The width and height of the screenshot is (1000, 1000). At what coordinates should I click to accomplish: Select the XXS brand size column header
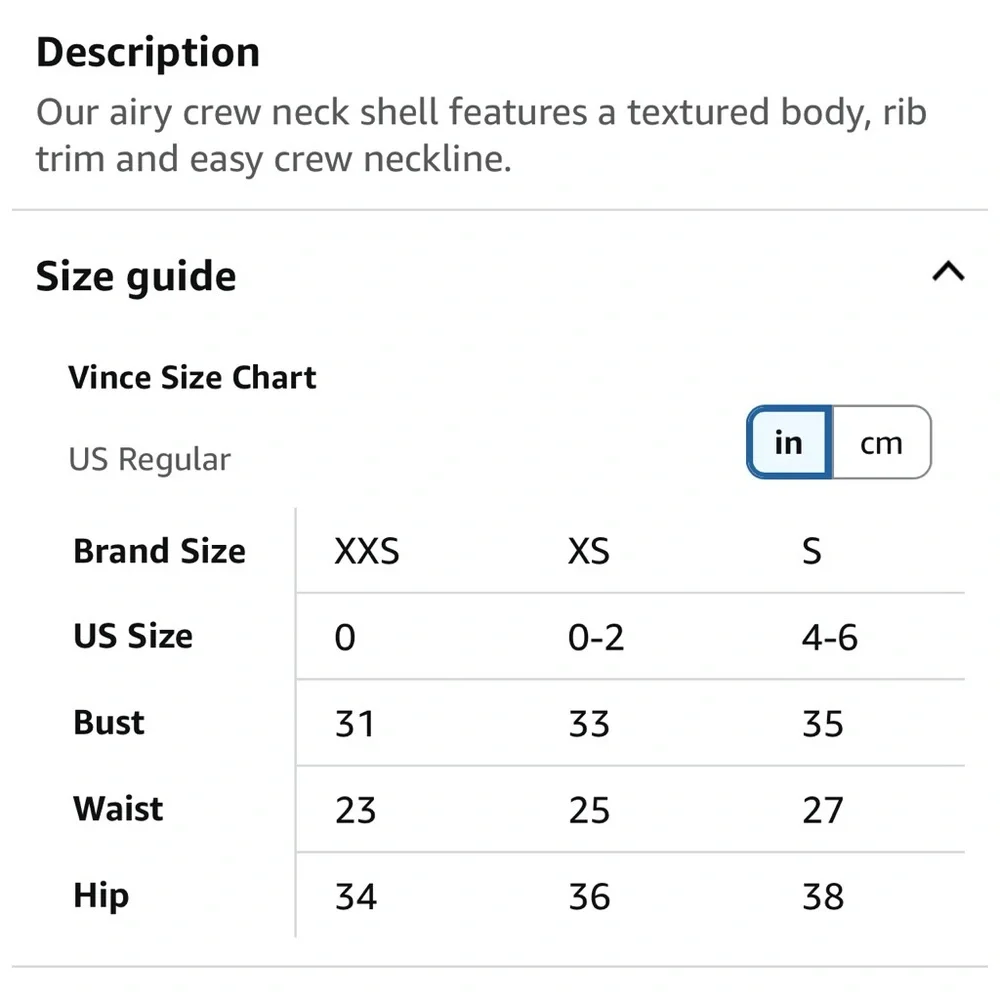[366, 551]
